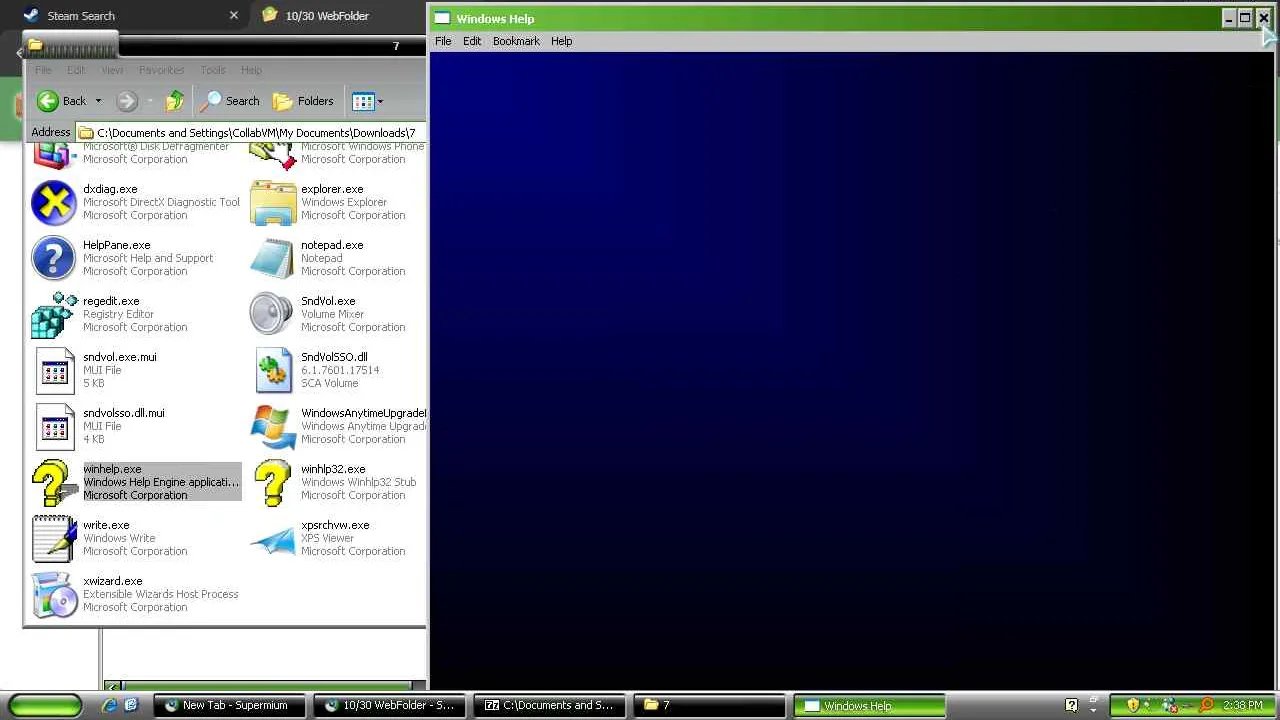Click the security shield tray icon

[x=1132, y=705]
